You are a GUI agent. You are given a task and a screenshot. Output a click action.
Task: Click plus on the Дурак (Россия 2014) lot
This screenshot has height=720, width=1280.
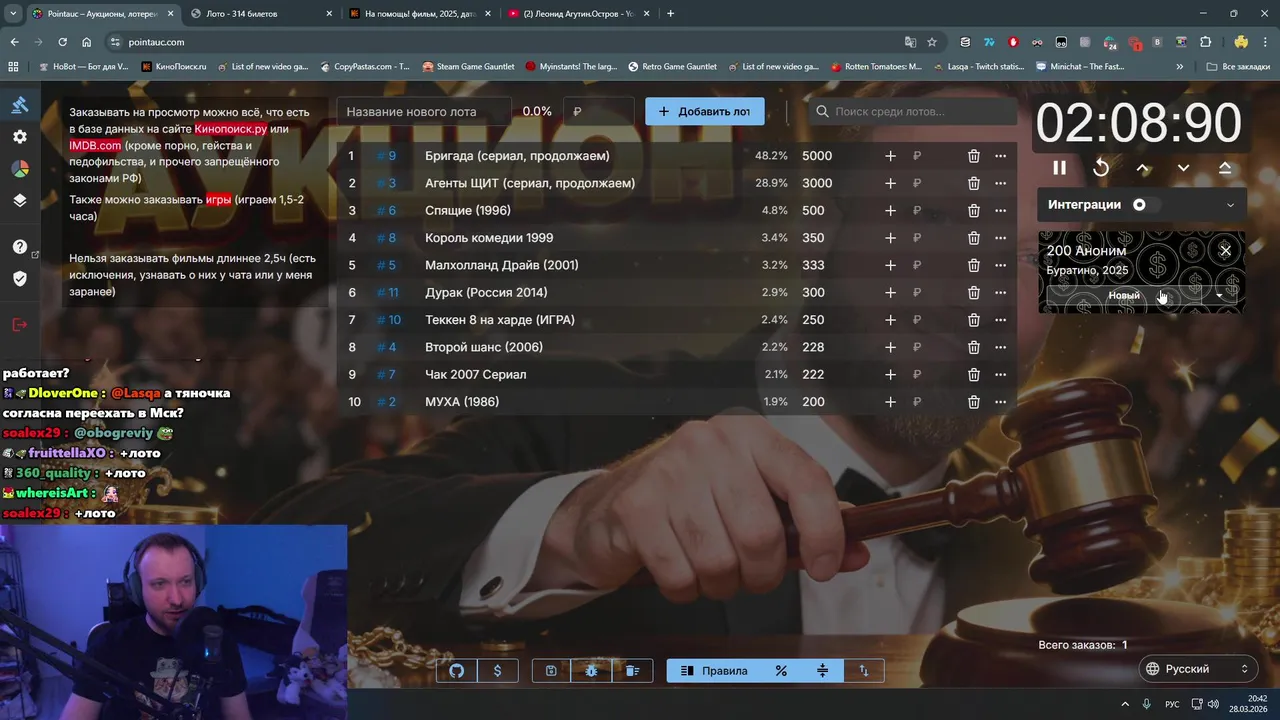(x=890, y=292)
